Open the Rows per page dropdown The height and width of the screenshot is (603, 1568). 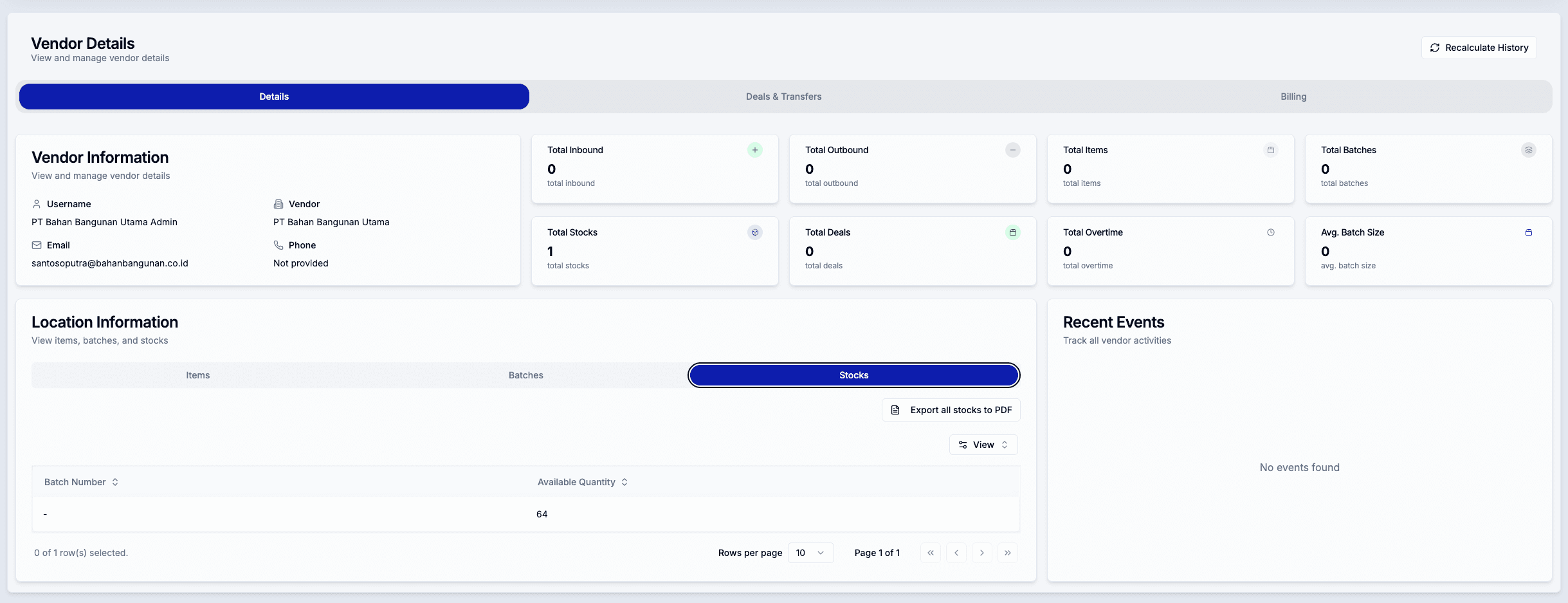pos(810,553)
